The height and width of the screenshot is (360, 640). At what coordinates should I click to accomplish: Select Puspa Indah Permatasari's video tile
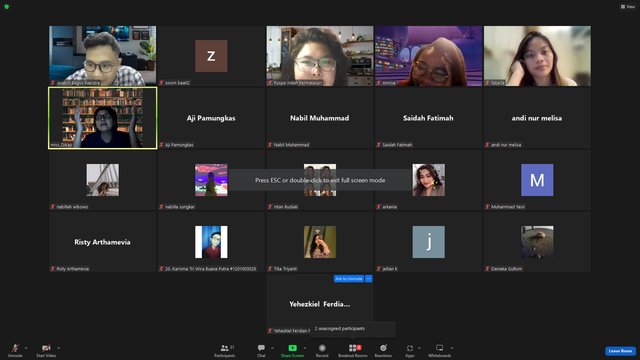(320, 56)
